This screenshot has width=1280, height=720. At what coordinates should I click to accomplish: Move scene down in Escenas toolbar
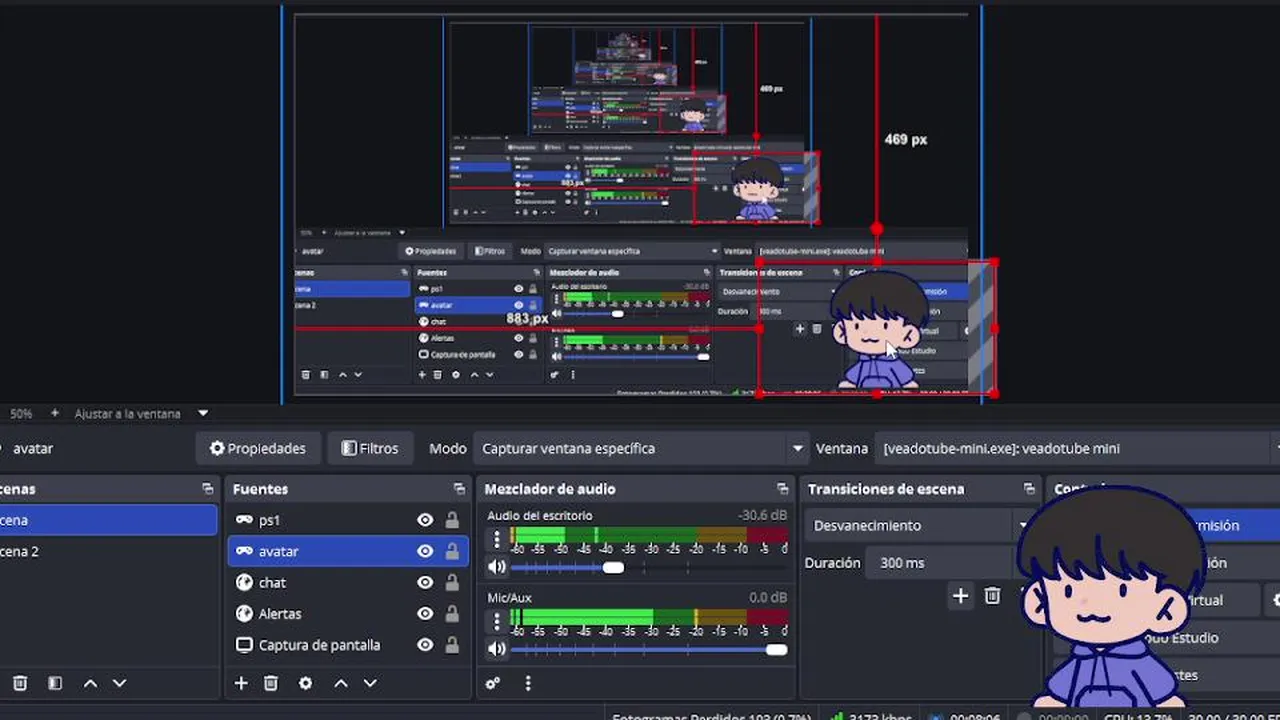119,683
